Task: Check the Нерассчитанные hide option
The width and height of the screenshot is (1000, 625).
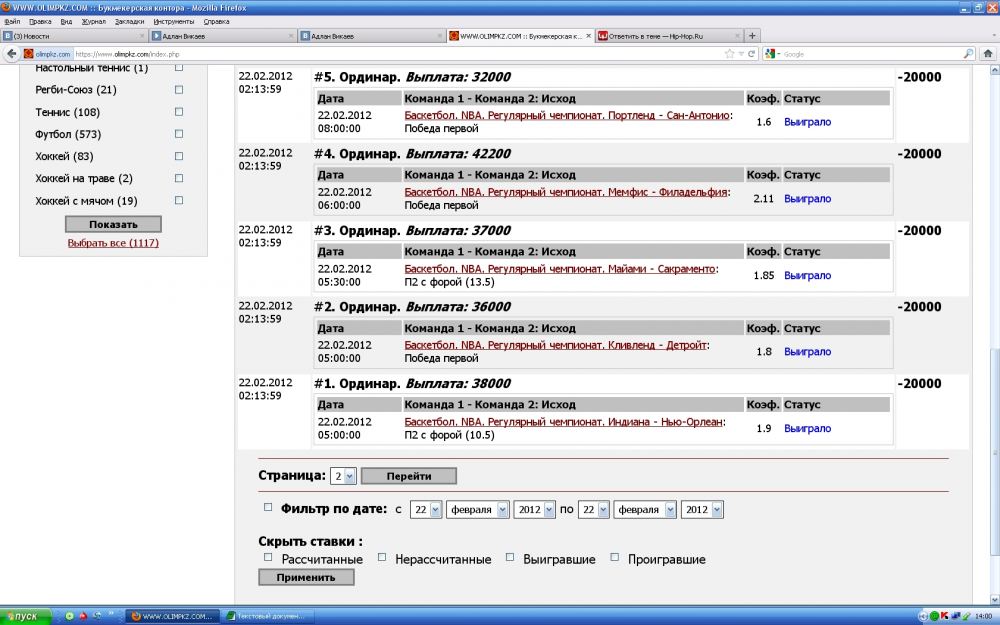Action: (x=381, y=557)
